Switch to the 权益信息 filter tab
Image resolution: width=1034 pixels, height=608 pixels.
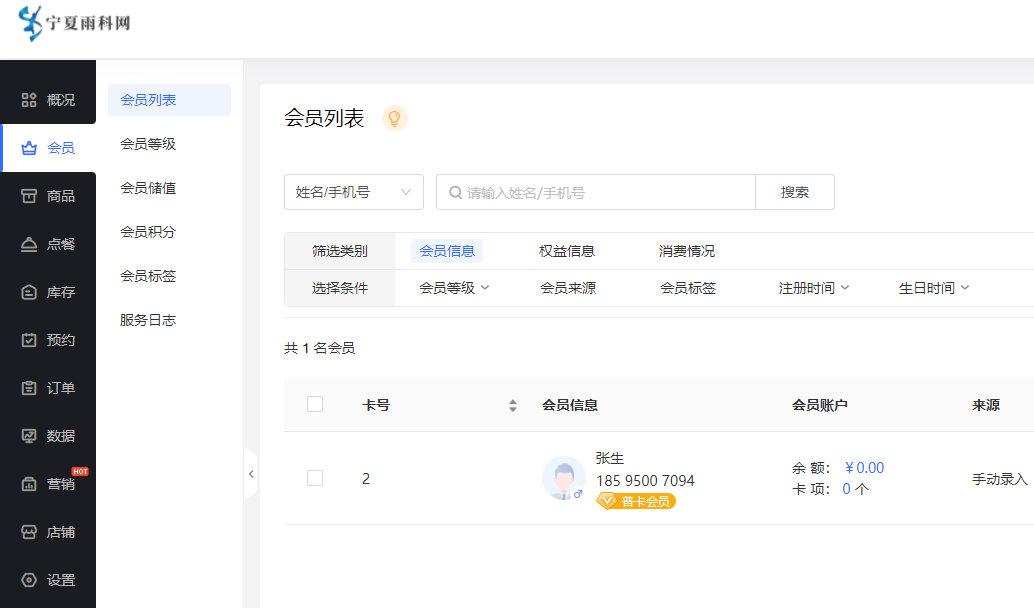click(566, 251)
